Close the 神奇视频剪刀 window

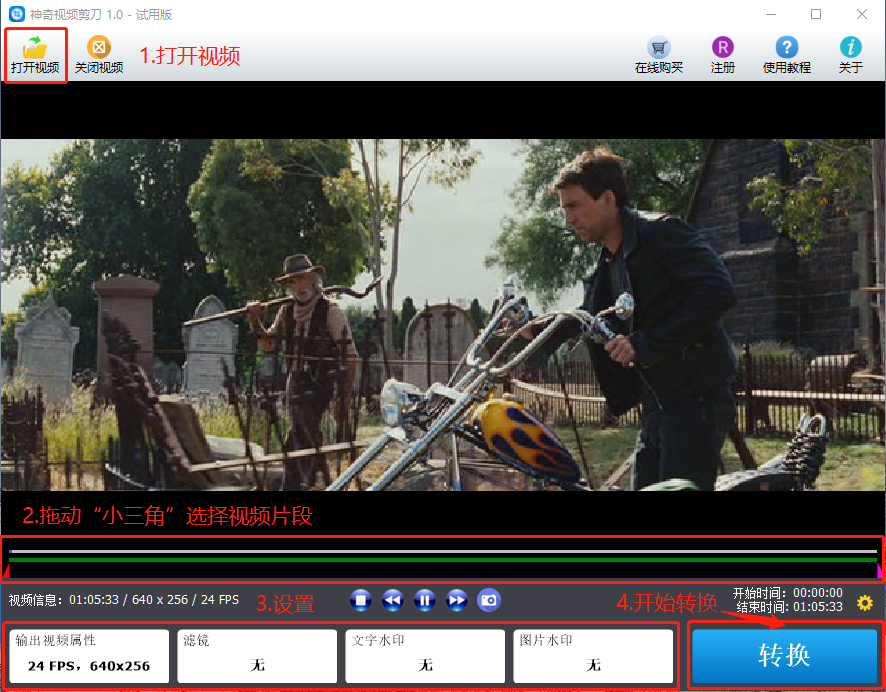pos(862,14)
